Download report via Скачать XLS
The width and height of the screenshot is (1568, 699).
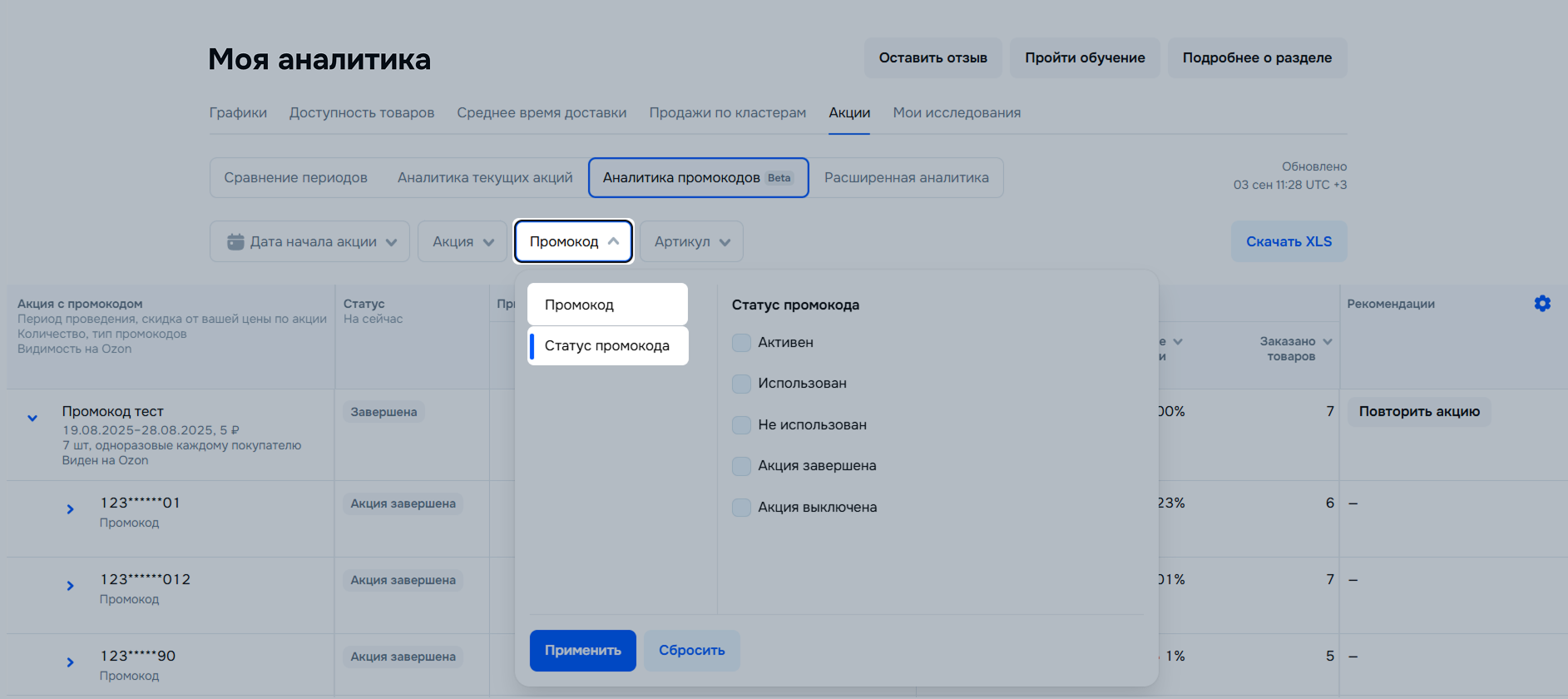[1288, 241]
